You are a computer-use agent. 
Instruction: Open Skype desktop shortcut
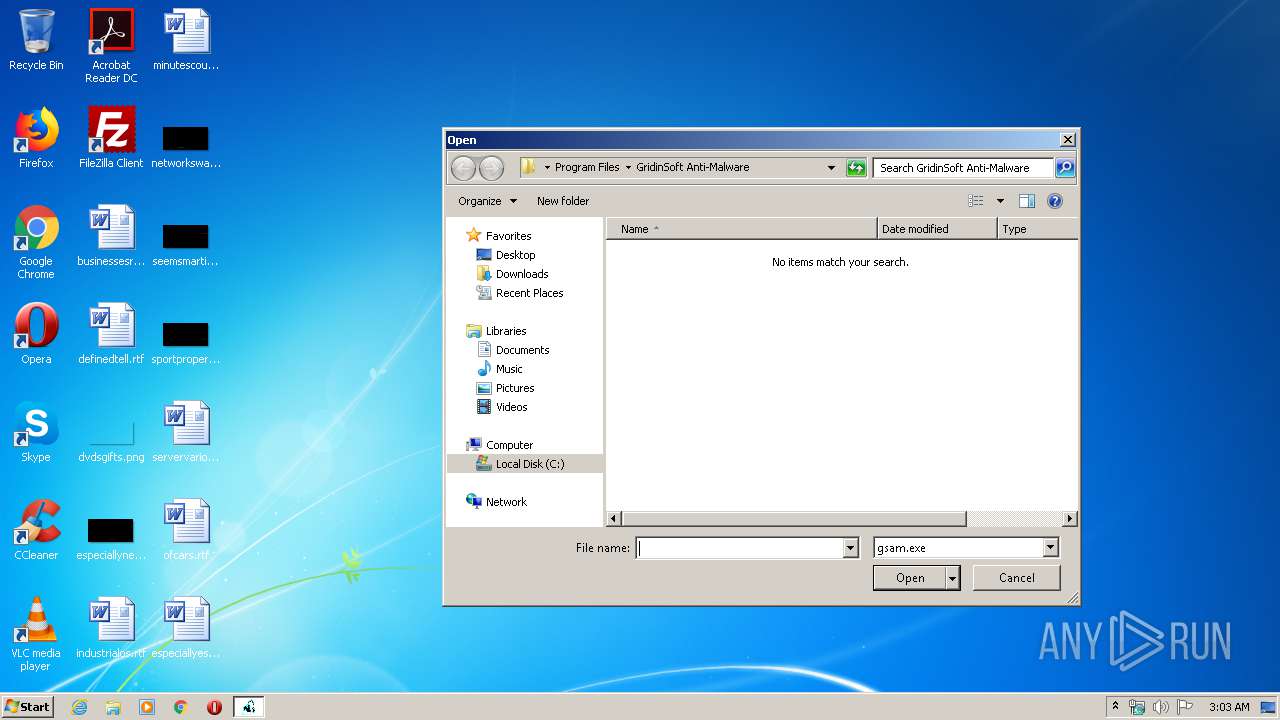(36, 432)
